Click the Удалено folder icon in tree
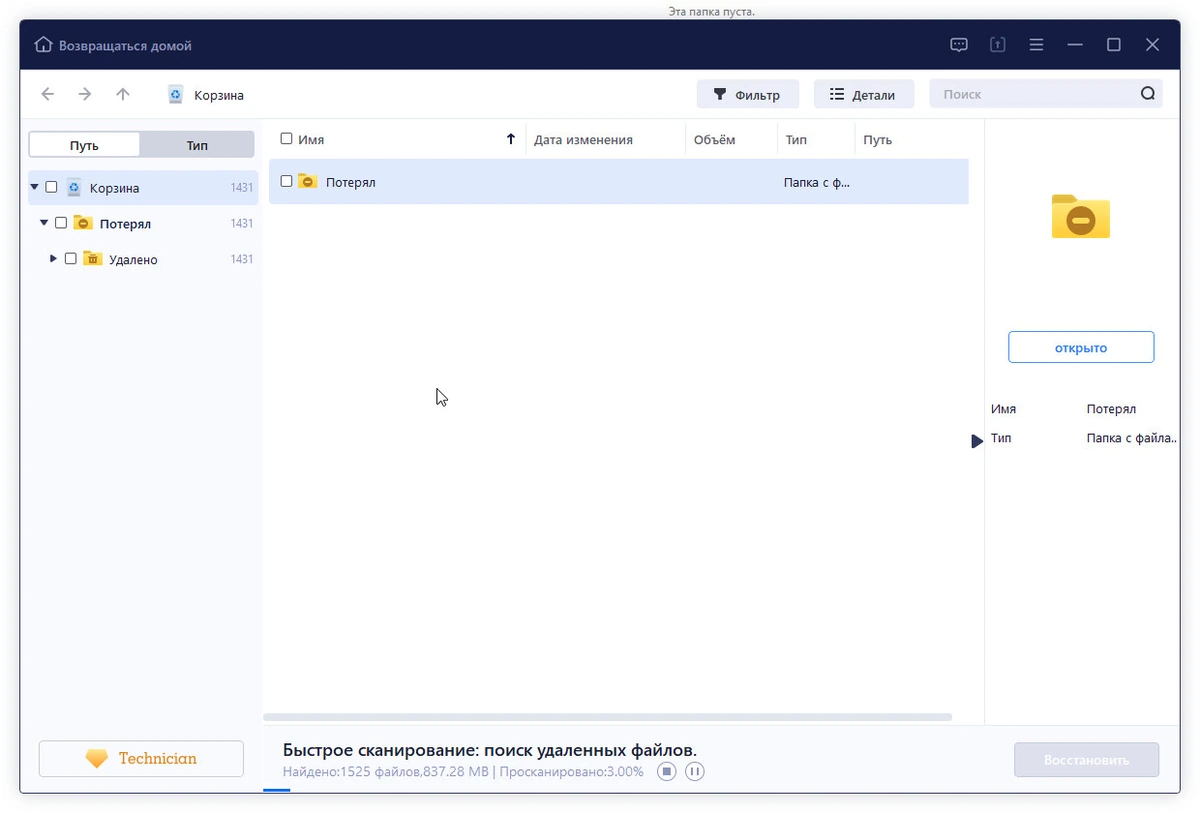 click(x=92, y=258)
